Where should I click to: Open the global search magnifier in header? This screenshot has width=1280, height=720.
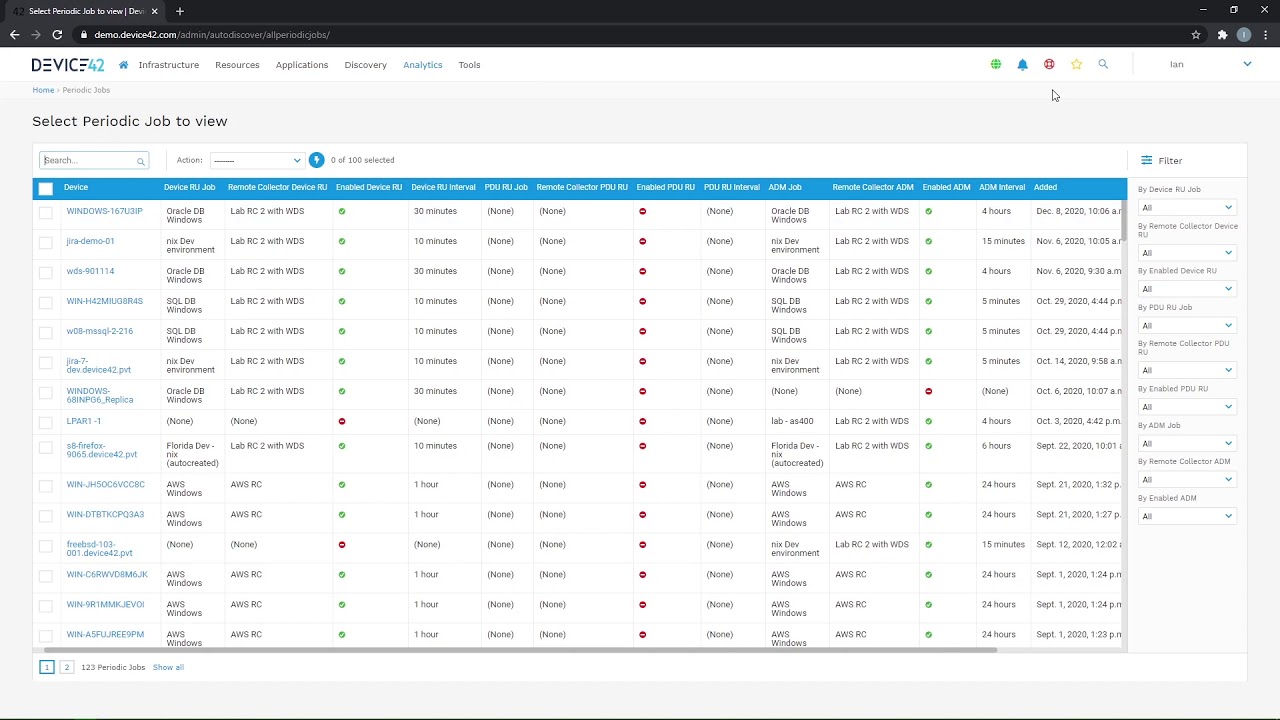click(x=1103, y=64)
